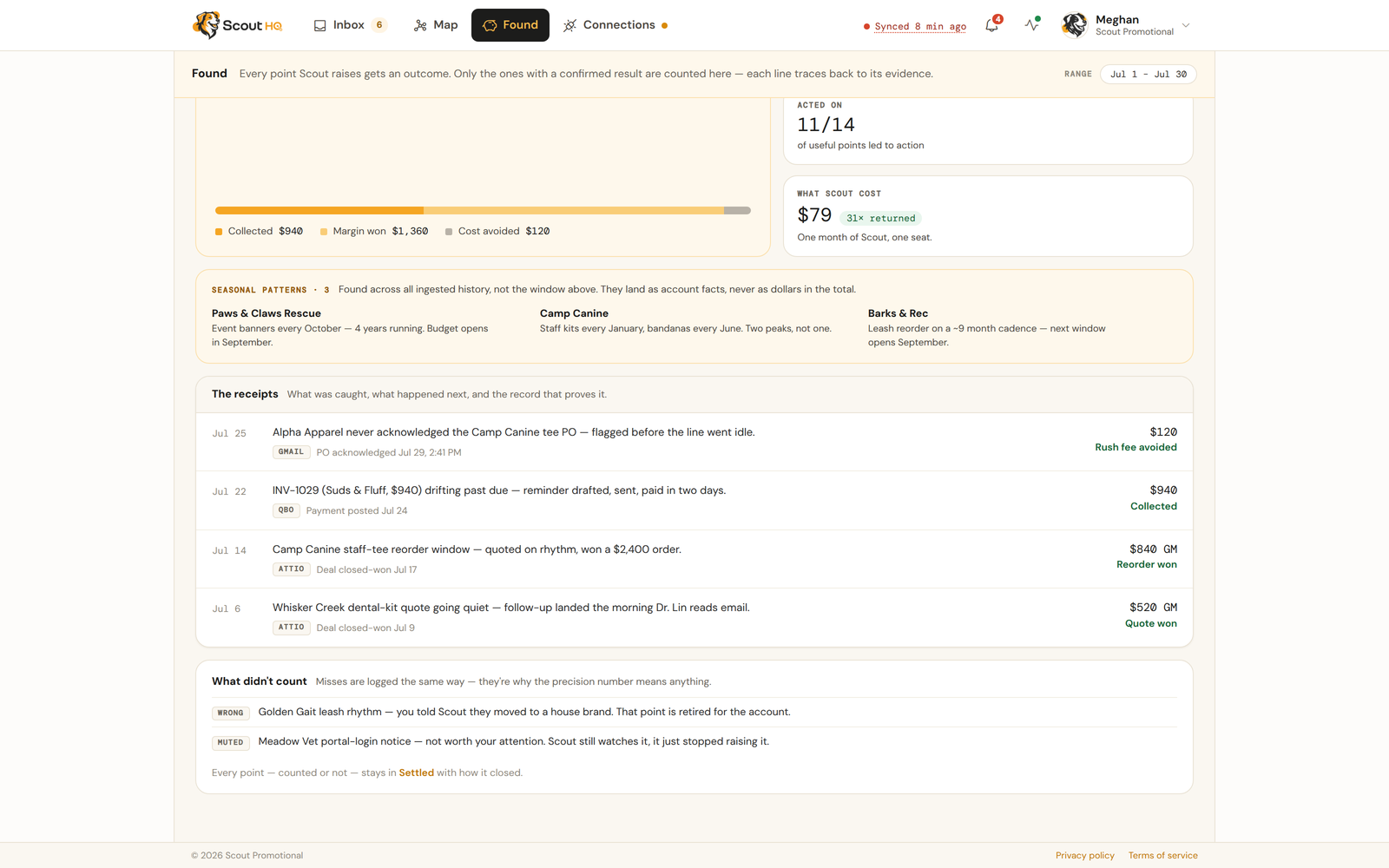Image resolution: width=1389 pixels, height=868 pixels.
Task: Open the Camp Canine staff-tee reorder receipt
Action: click(694, 559)
